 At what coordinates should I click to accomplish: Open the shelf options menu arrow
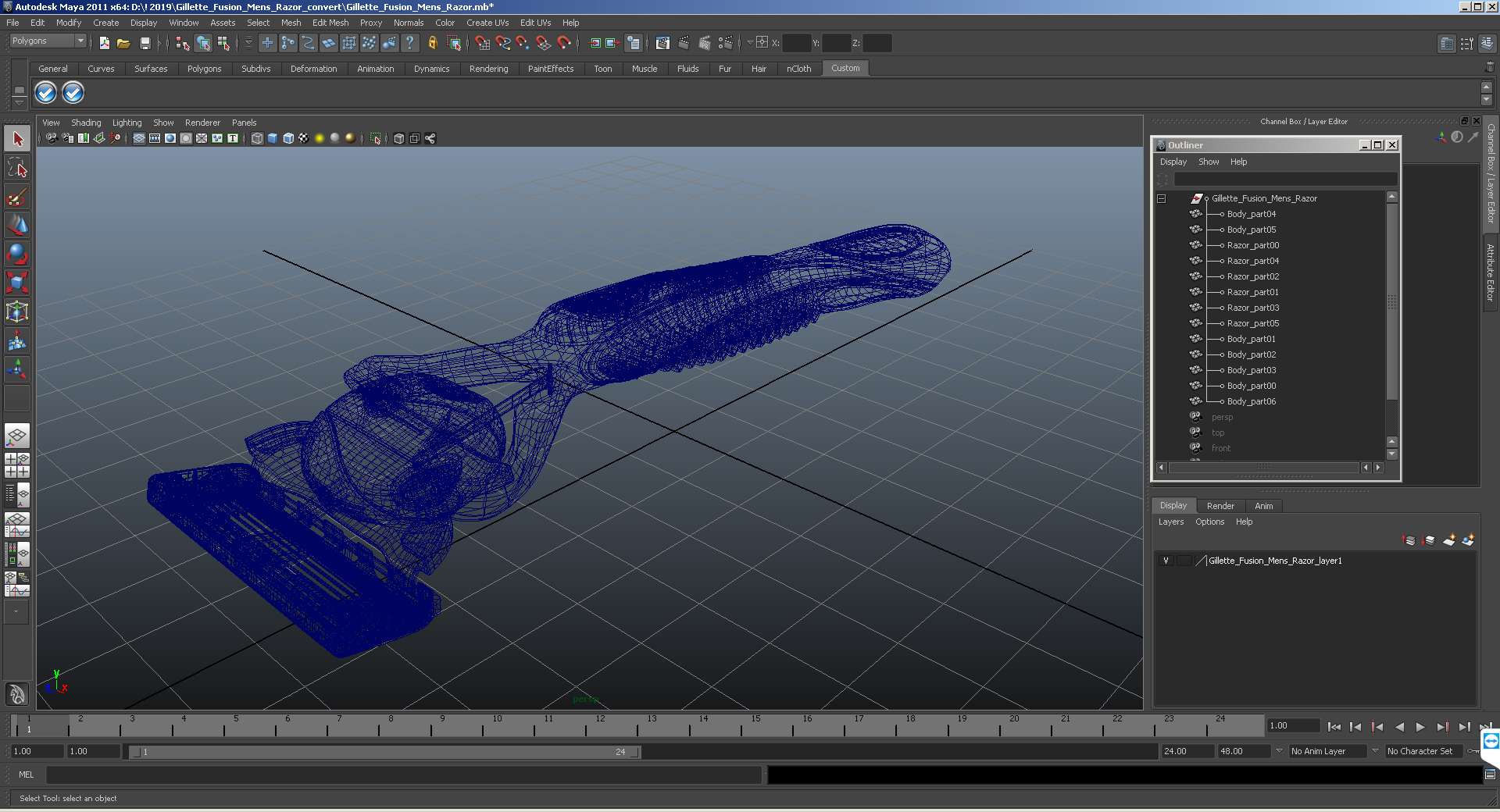[x=20, y=102]
